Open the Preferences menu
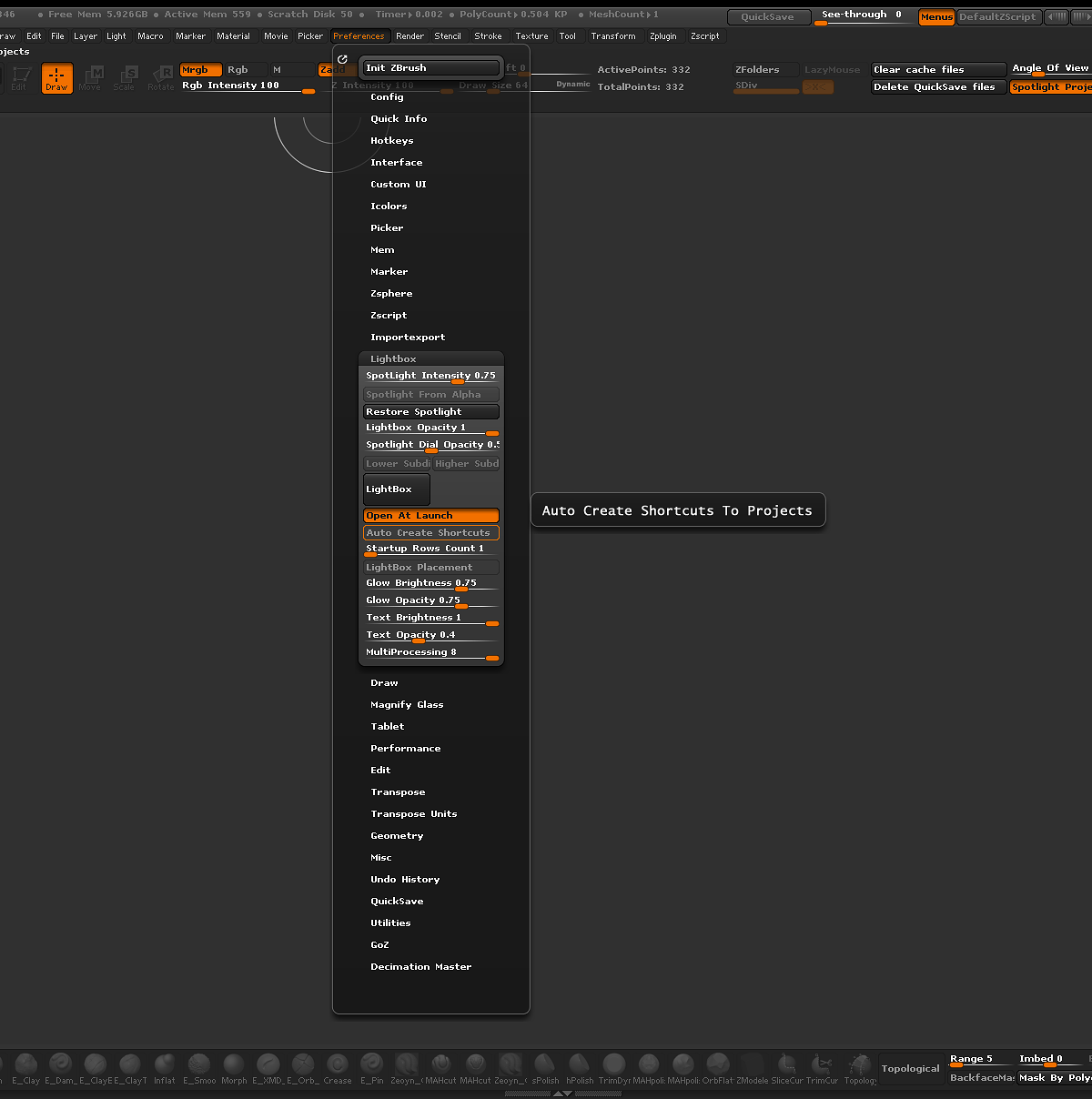 (x=359, y=36)
